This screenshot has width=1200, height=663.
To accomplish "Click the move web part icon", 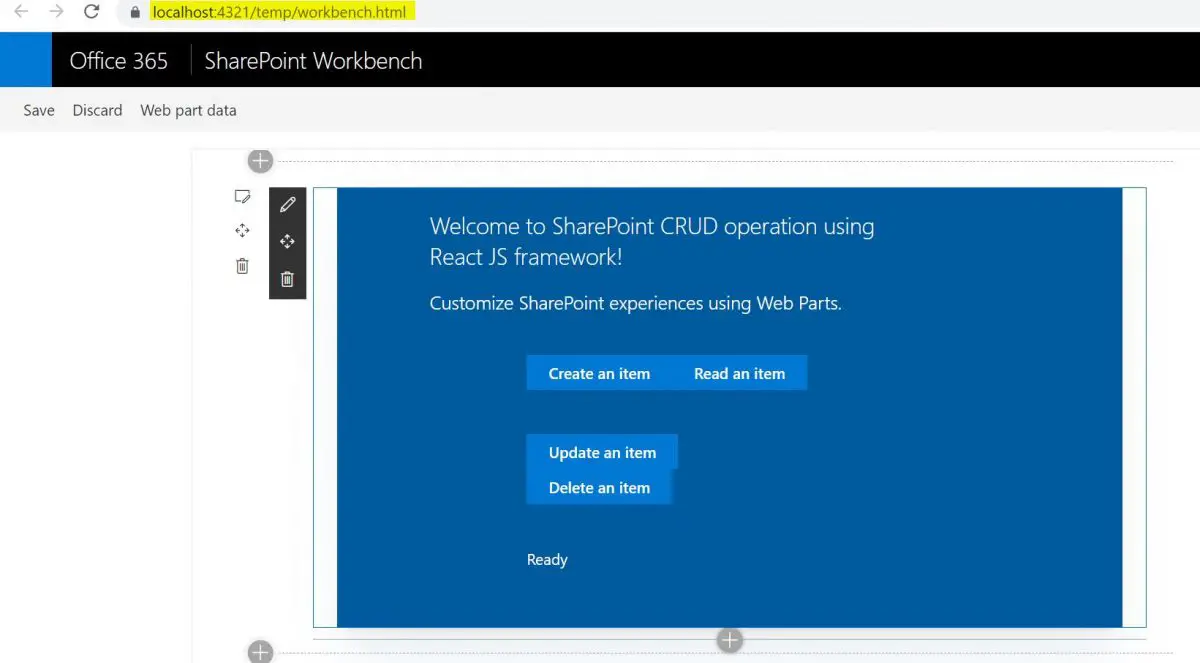I will click(x=287, y=241).
